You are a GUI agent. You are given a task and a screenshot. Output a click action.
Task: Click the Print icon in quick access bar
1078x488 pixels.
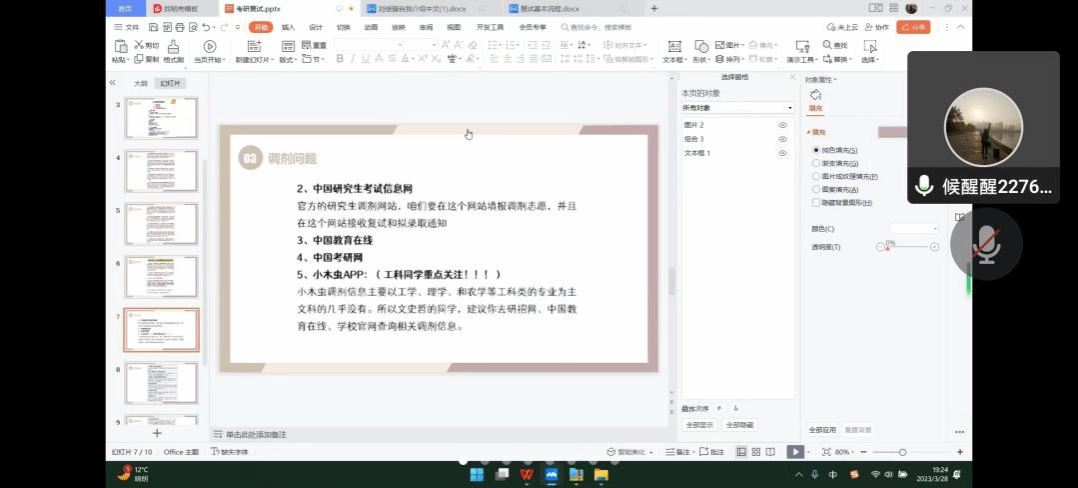coord(179,27)
